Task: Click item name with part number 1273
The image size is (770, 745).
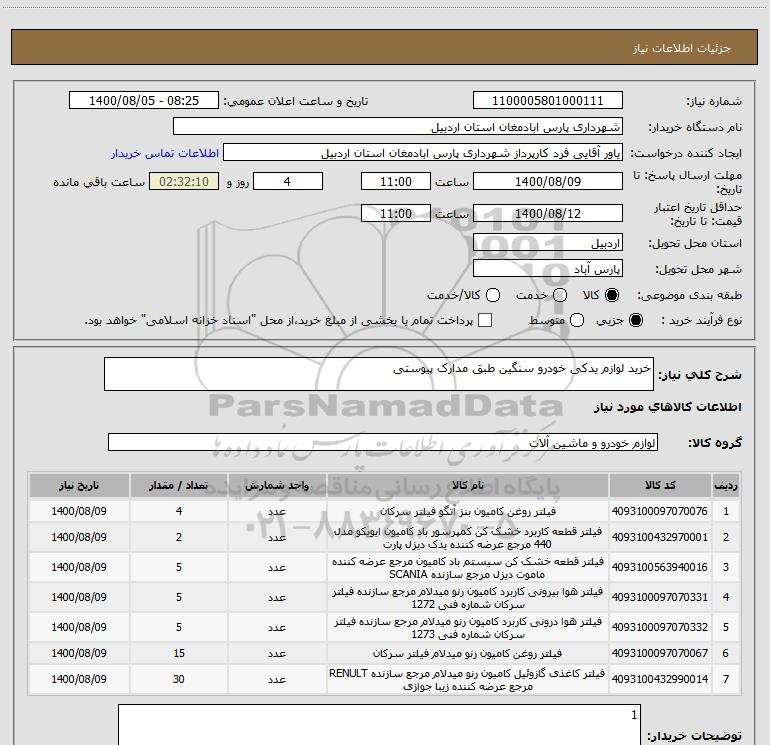Action: tap(468, 627)
